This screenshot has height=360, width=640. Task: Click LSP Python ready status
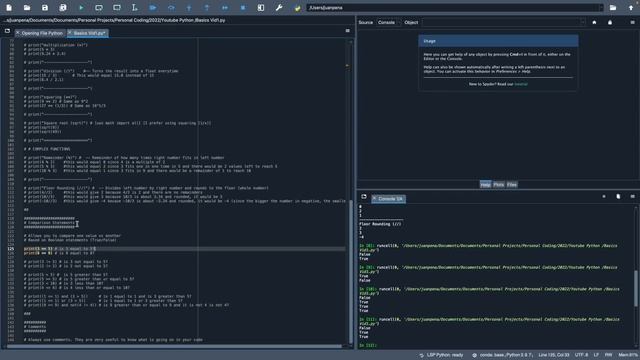pyautogui.click(x=441, y=355)
